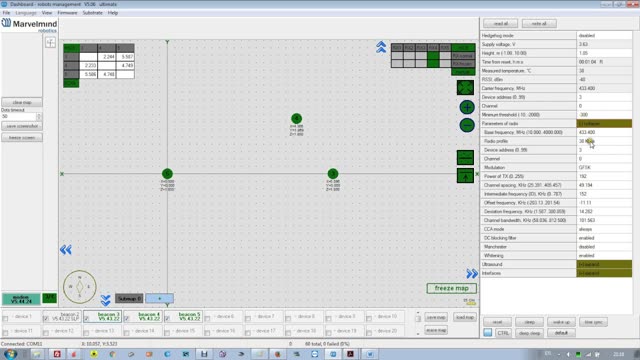Click the load map button
The image size is (640, 360).
464,317
